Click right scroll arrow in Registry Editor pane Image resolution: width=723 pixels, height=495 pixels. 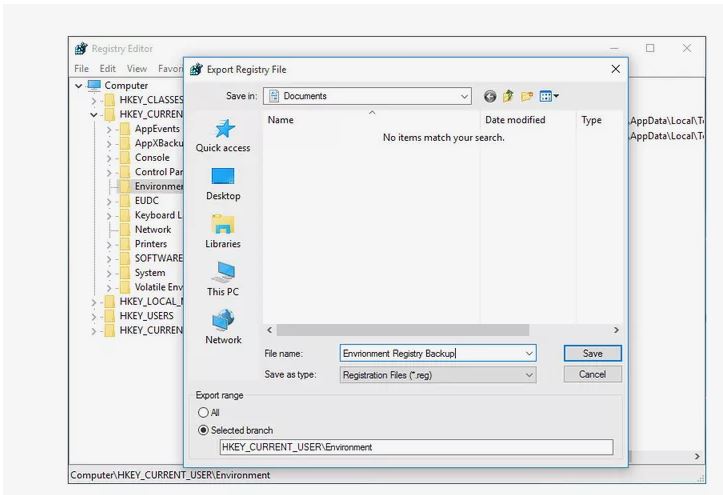[697, 456]
